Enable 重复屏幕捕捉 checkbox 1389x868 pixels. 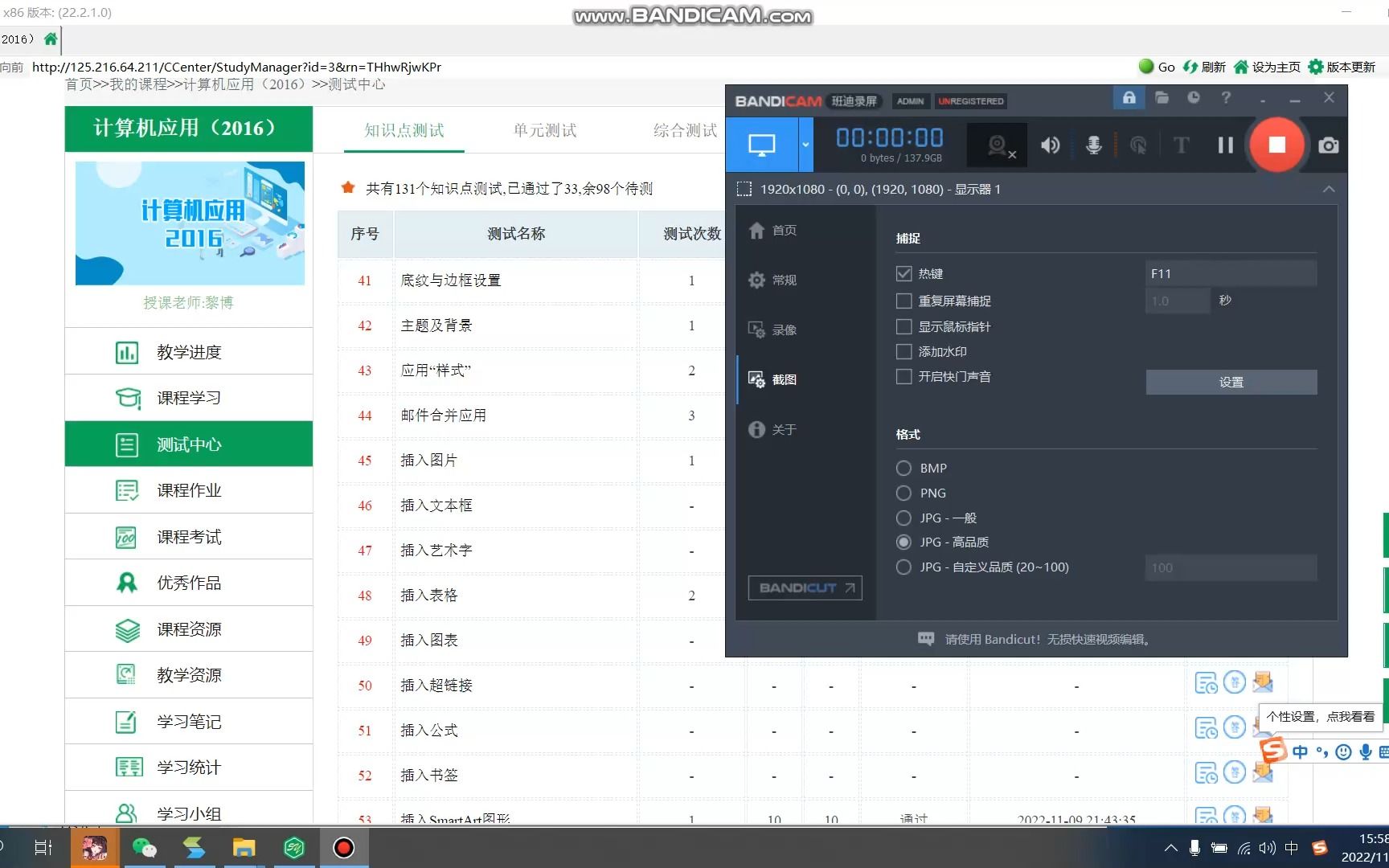point(903,301)
